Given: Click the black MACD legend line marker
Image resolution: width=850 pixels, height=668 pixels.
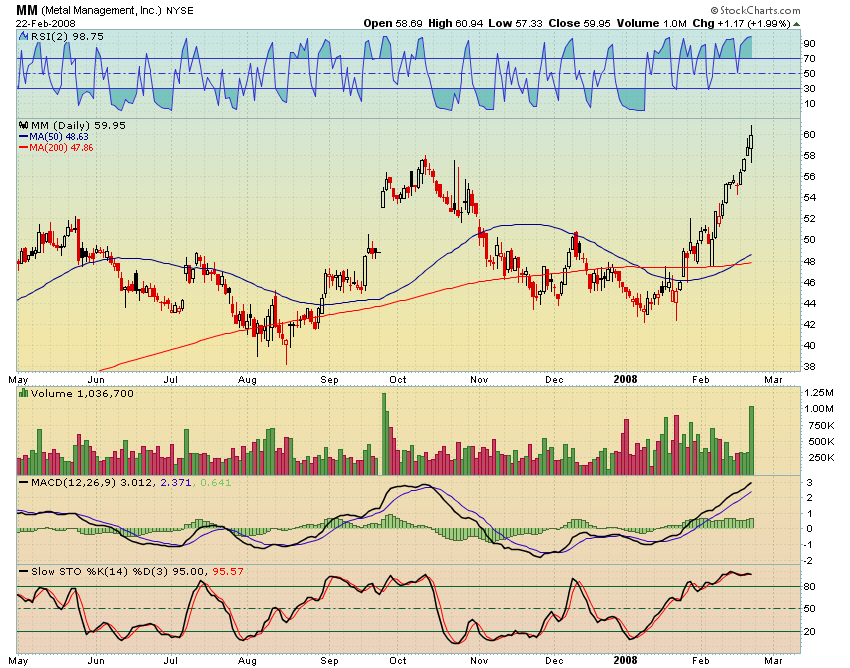Looking at the screenshot, I should click(x=23, y=483).
